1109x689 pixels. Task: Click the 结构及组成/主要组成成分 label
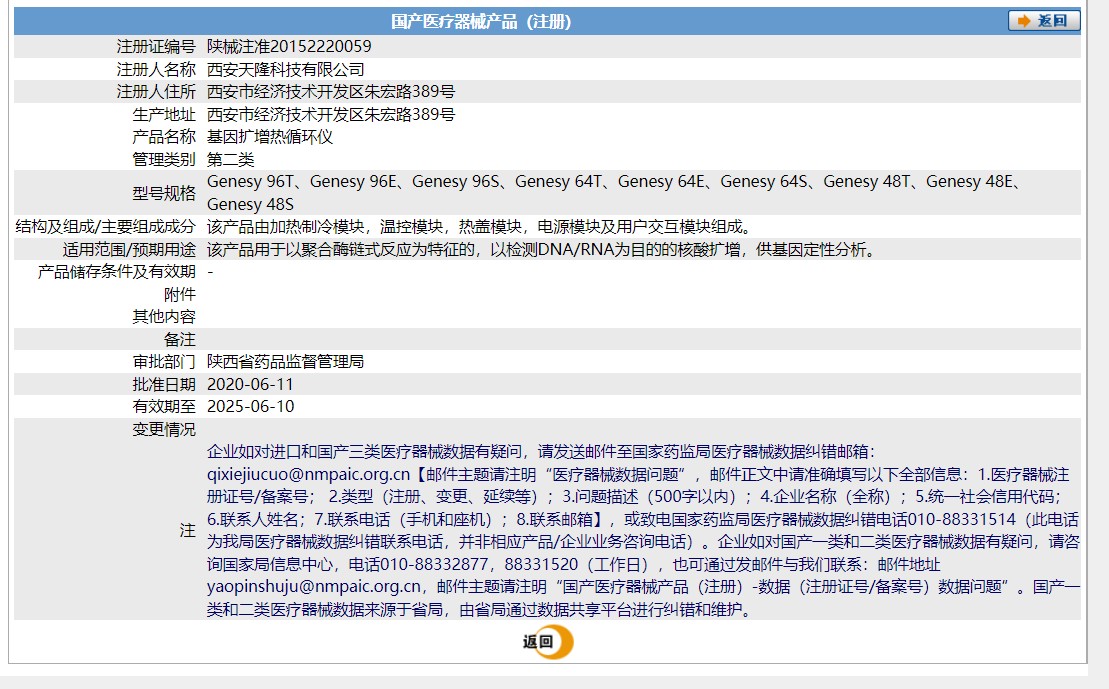click(105, 227)
